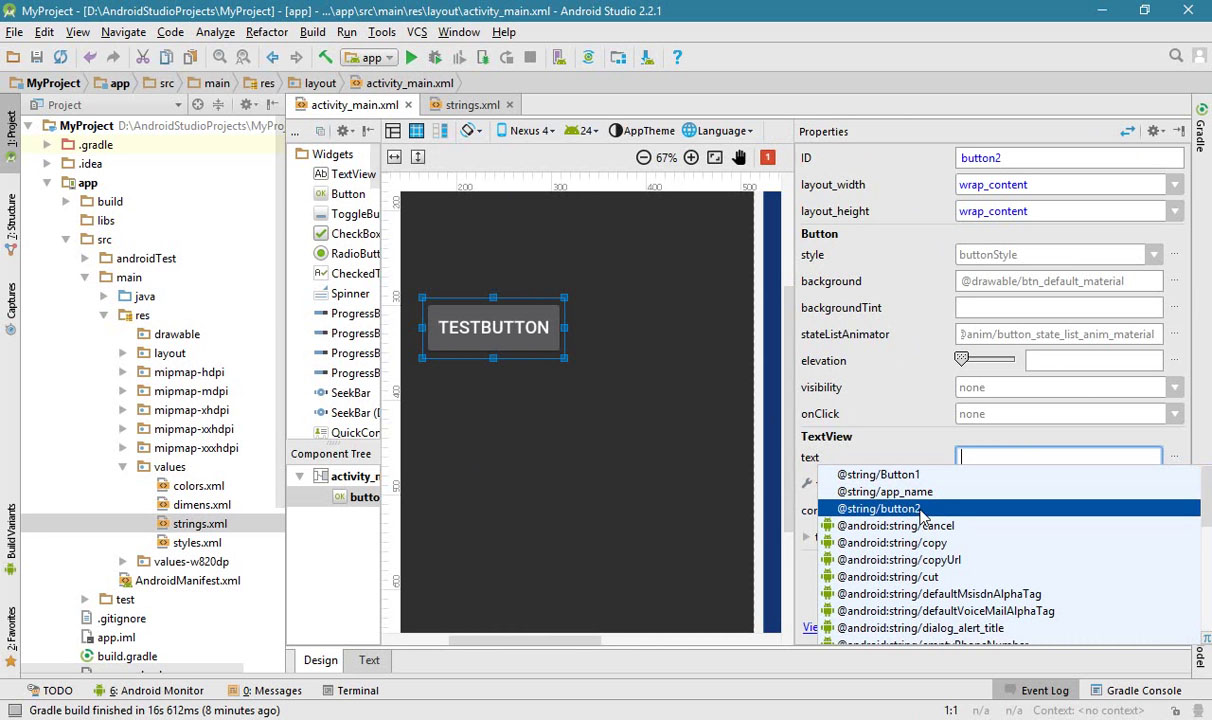Open the Nexus 4 device dropdown
This screenshot has height=720, width=1212.
coord(526,131)
